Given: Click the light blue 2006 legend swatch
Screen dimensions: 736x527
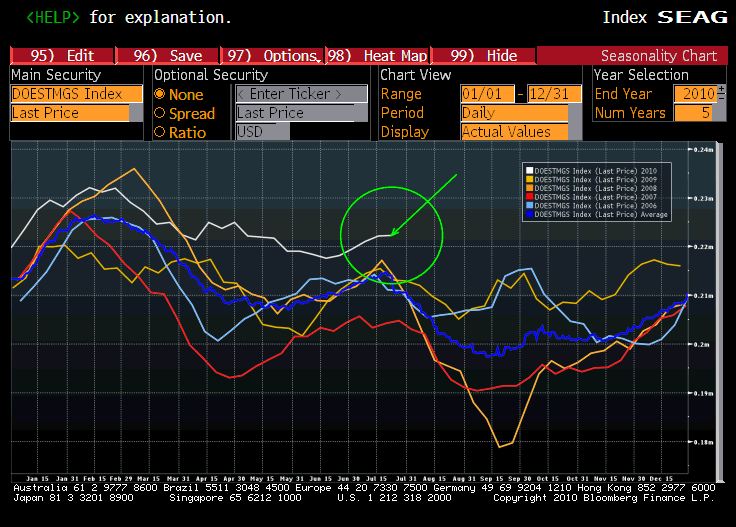Looking at the screenshot, I should point(530,206).
